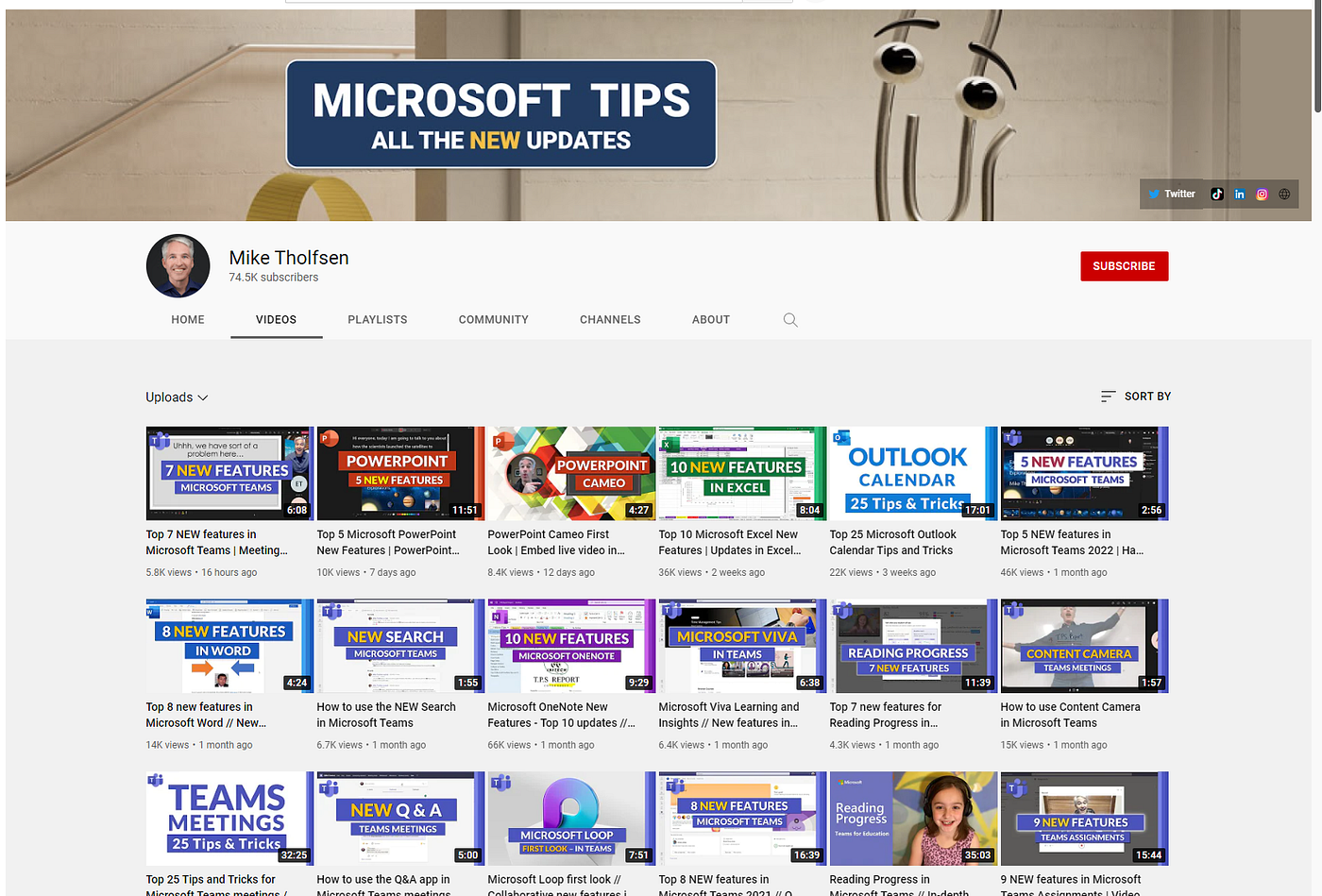Viewport: 1322px width, 896px height.
Task: Click the Mike Tholfsen channel name
Action: coord(289,258)
